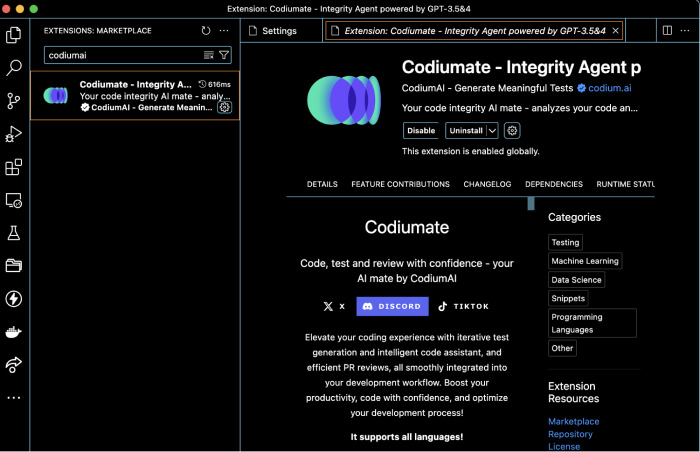Viewport: 700px width, 452px height.
Task: Open manage gear on Codiumate list item
Action: [x=225, y=107]
